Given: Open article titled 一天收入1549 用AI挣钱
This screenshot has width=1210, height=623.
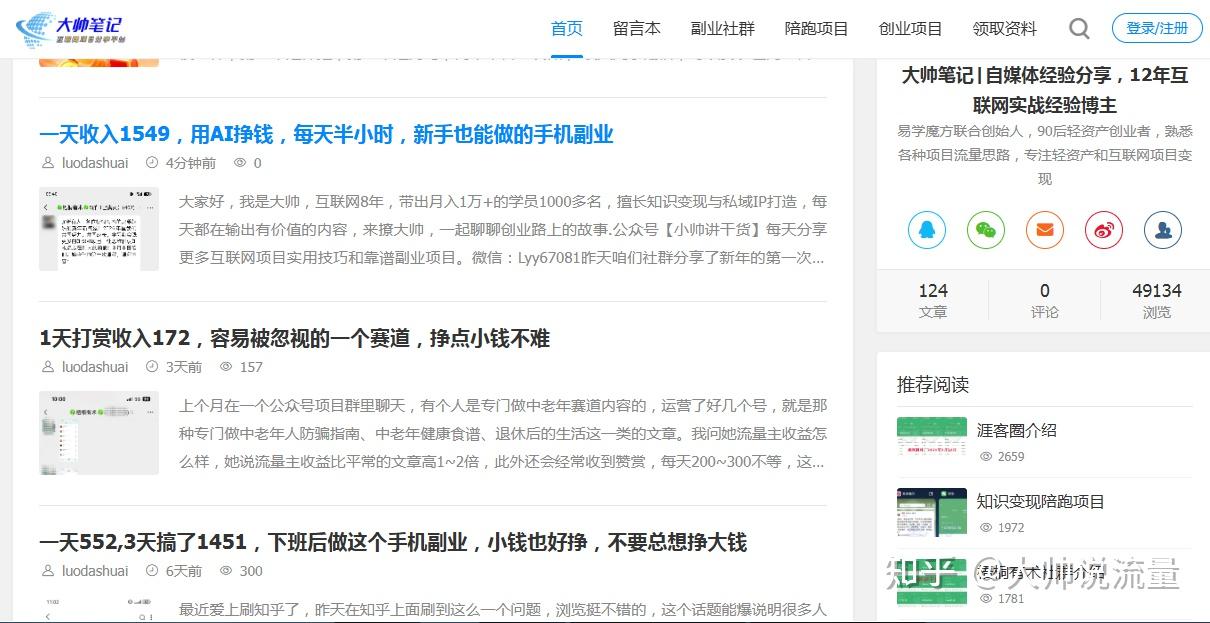Looking at the screenshot, I should point(326,135).
